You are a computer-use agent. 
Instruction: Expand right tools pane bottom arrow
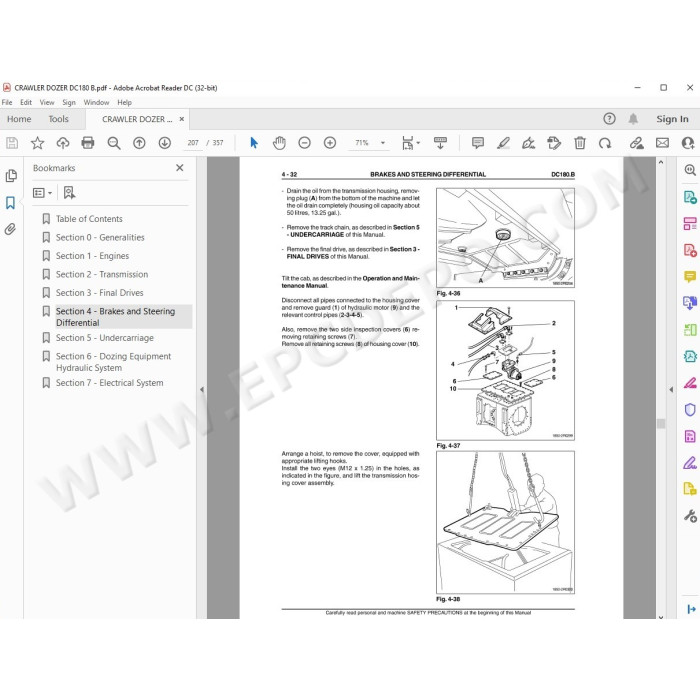coord(692,609)
